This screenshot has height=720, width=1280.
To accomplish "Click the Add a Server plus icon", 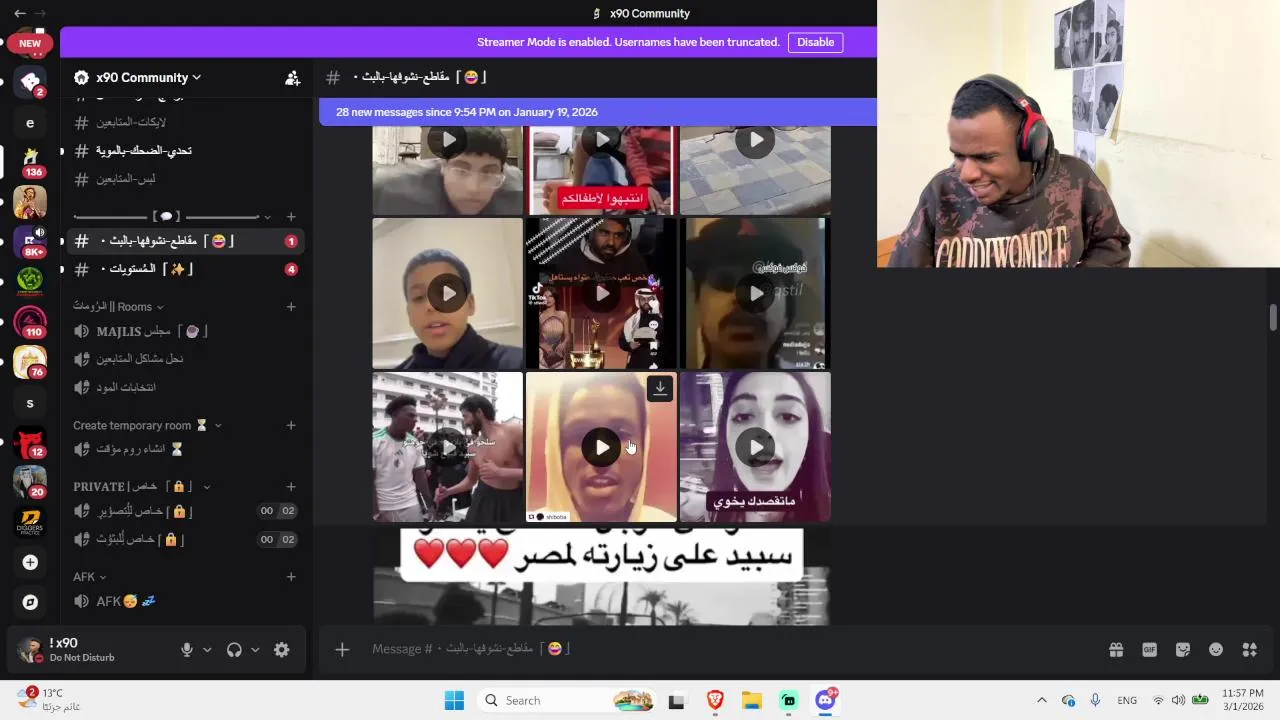I will pos(30,563).
